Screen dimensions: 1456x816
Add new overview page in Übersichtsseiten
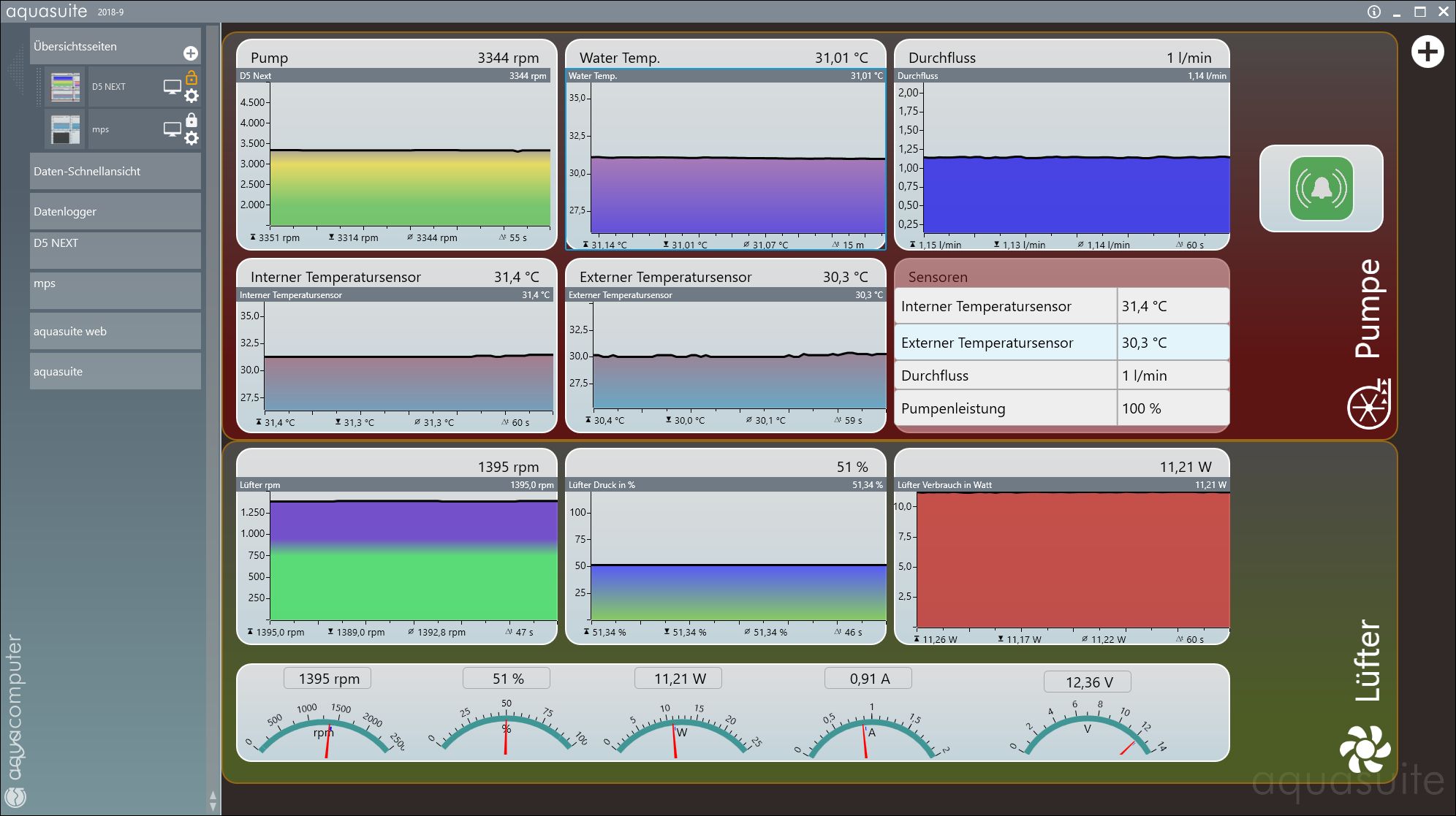pyautogui.click(x=190, y=53)
